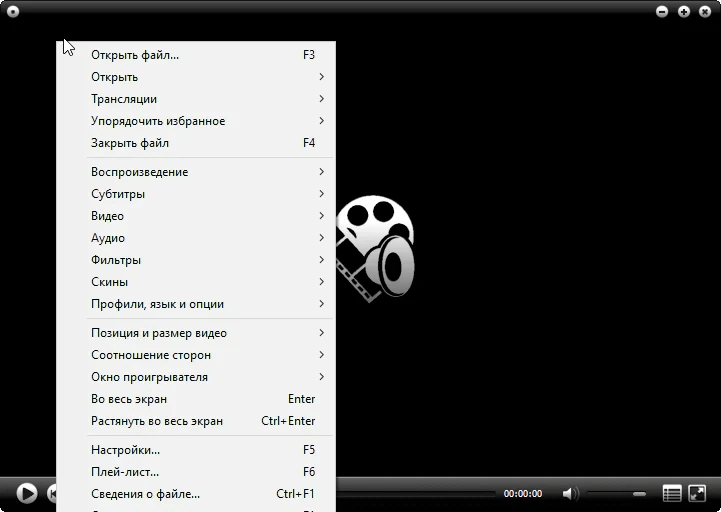Click the Play button in the control bar
The height and width of the screenshot is (512, 721).
[27, 493]
